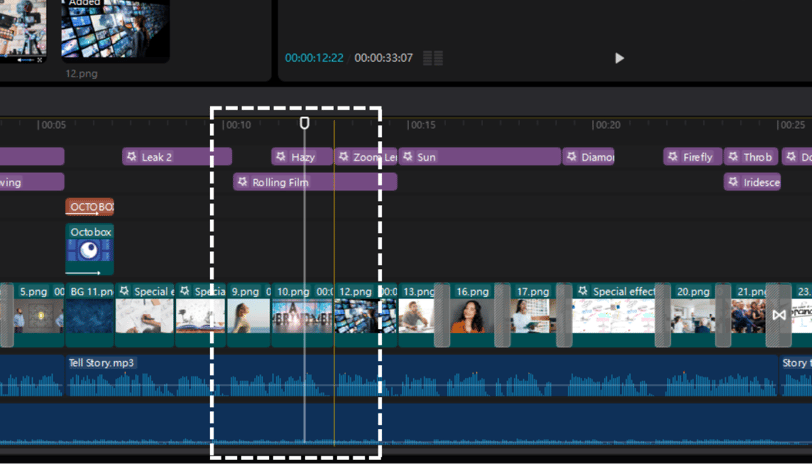This screenshot has height=464, width=812.
Task: Select the Rolling Film effect clip
Action: coord(315,182)
